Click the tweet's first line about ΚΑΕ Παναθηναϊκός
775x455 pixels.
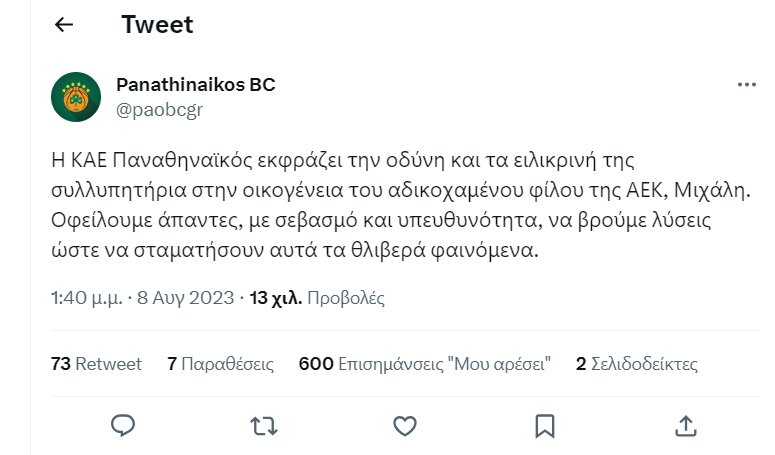[x=343, y=161]
